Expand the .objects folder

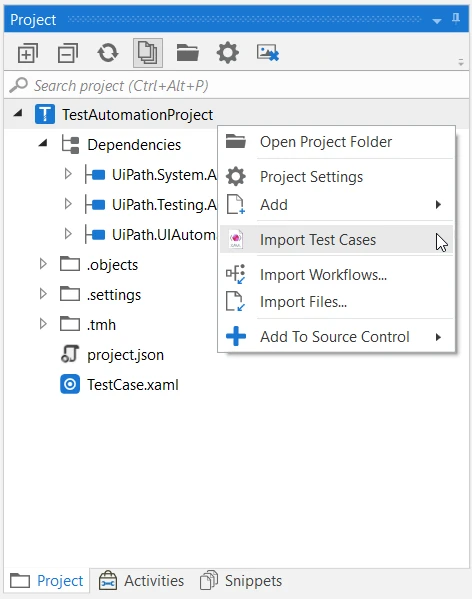tap(43, 264)
